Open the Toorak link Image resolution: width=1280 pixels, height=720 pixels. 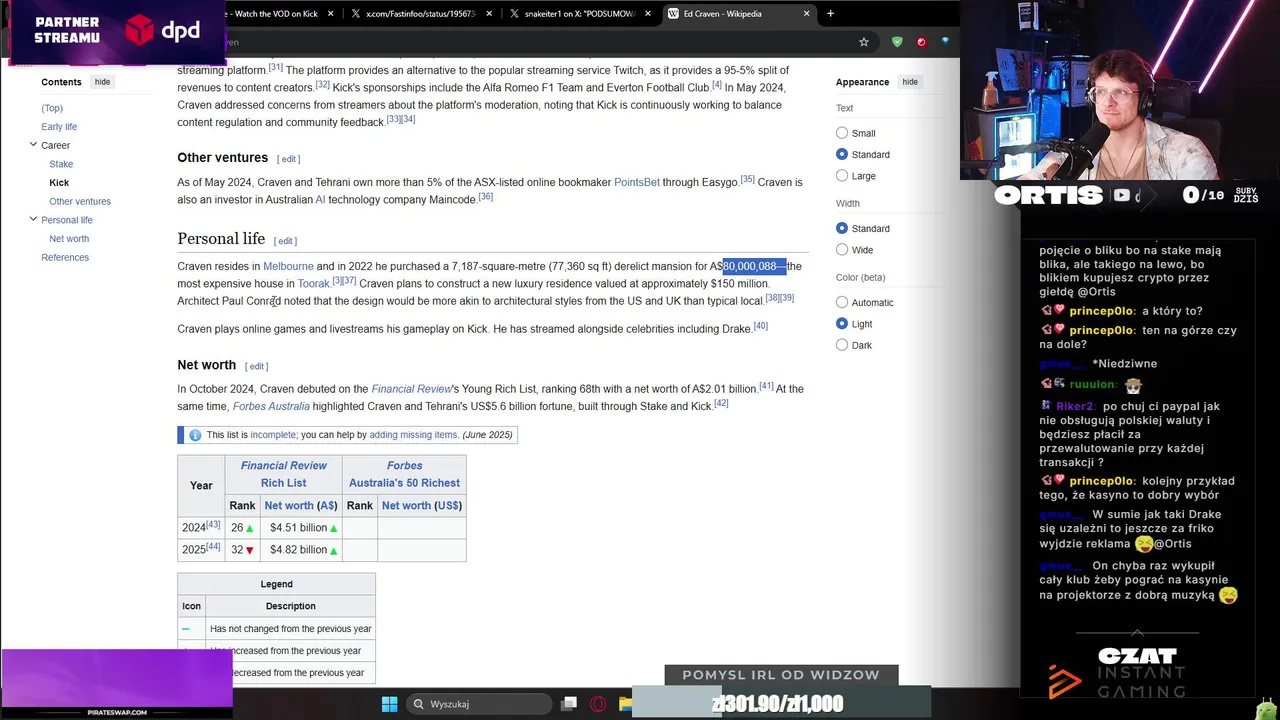(314, 284)
